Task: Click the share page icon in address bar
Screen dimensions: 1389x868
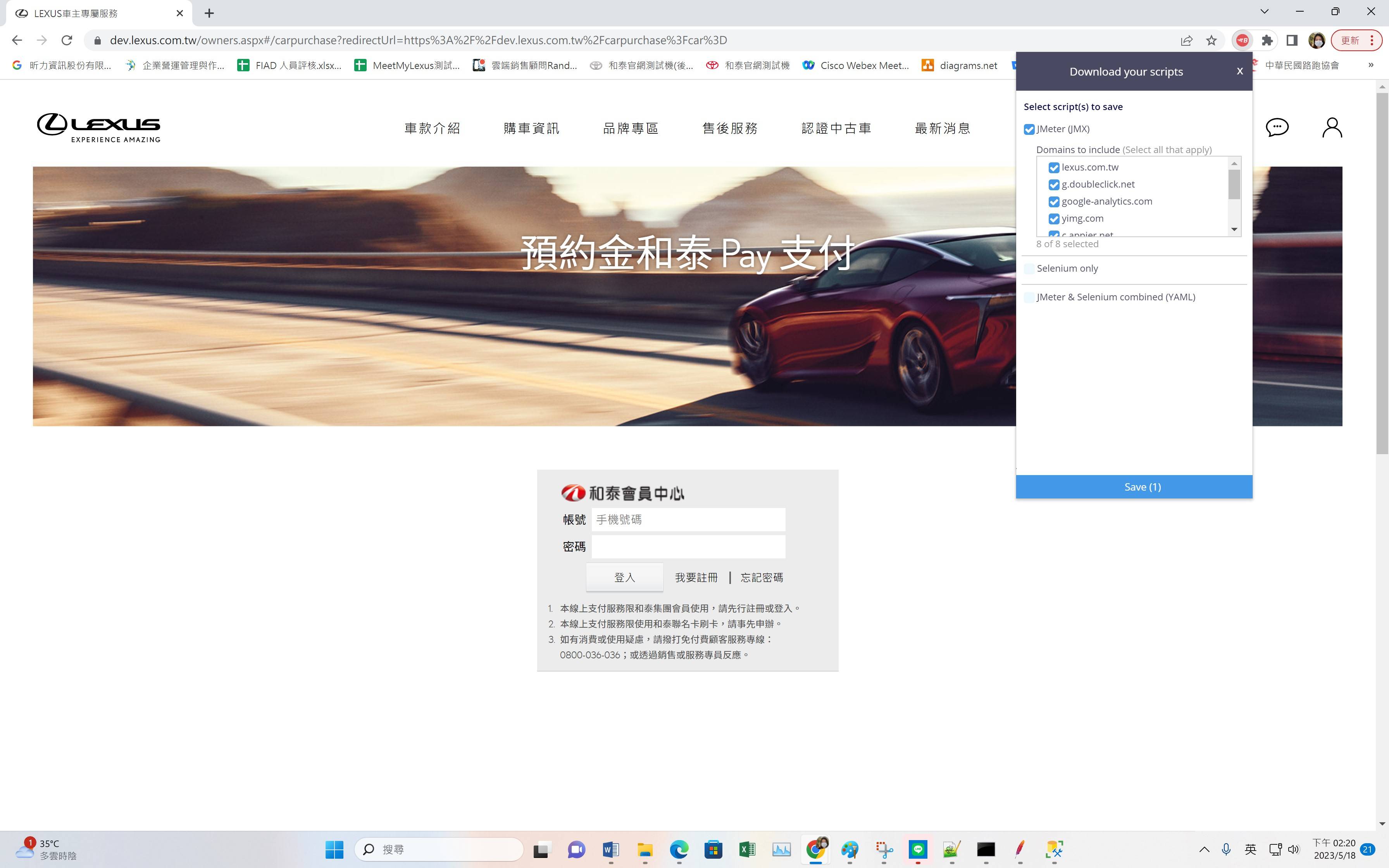Action: click(1186, 40)
